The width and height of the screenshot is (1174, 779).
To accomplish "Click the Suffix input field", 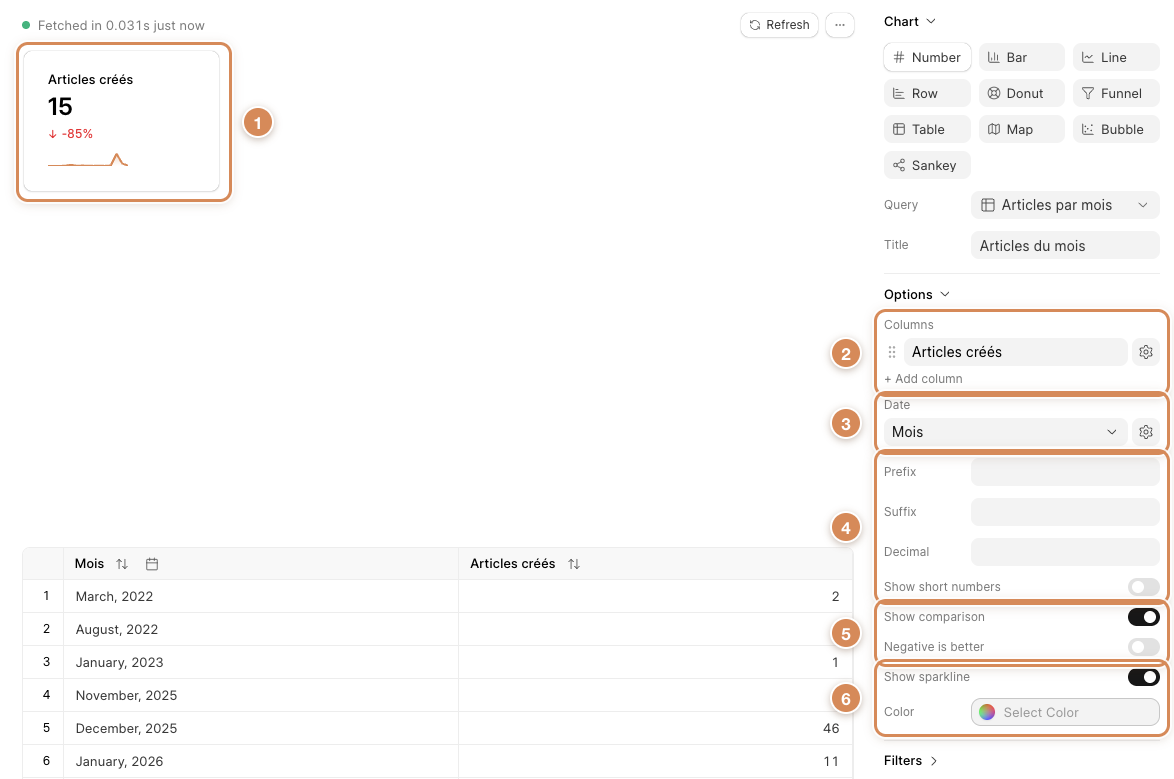I will tap(1065, 512).
